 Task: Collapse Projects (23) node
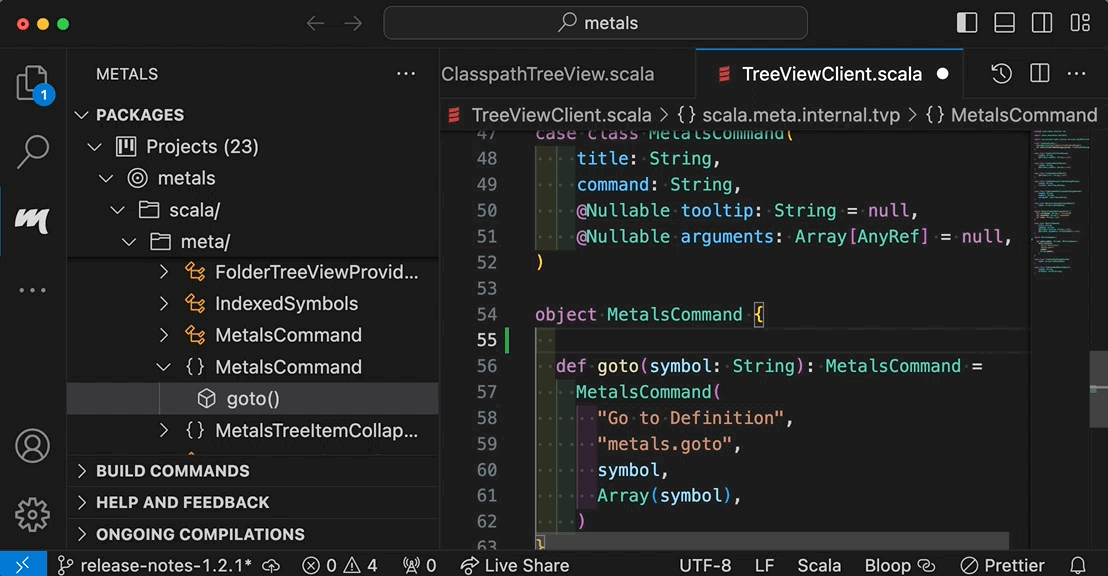[x=94, y=147]
